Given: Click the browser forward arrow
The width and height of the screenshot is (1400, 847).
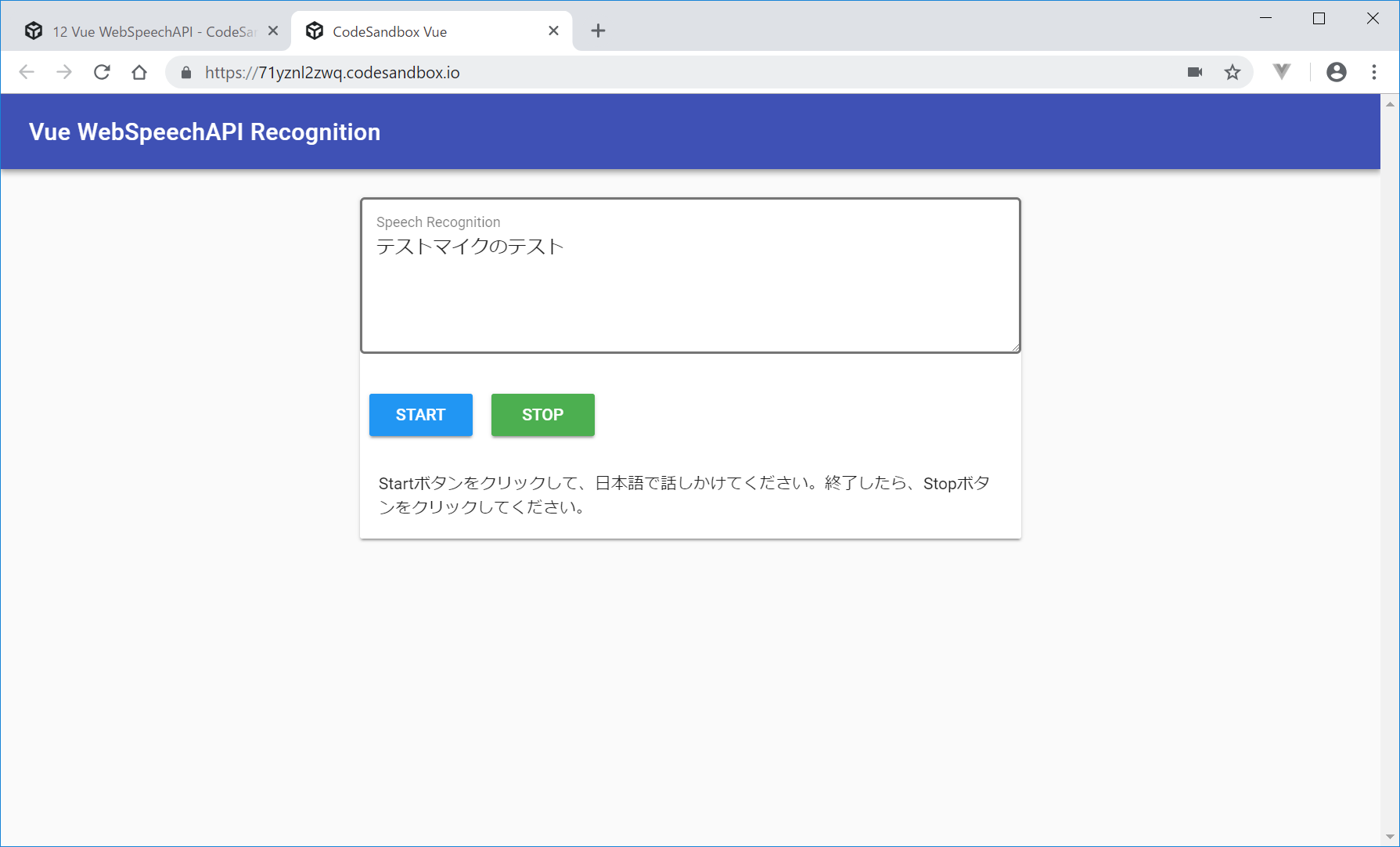Looking at the screenshot, I should coord(64,72).
